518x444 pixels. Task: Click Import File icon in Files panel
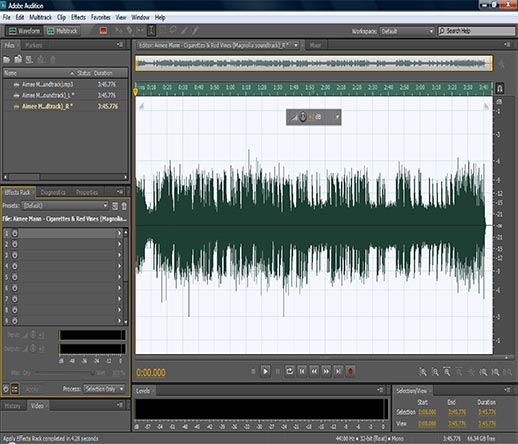(x=18, y=59)
